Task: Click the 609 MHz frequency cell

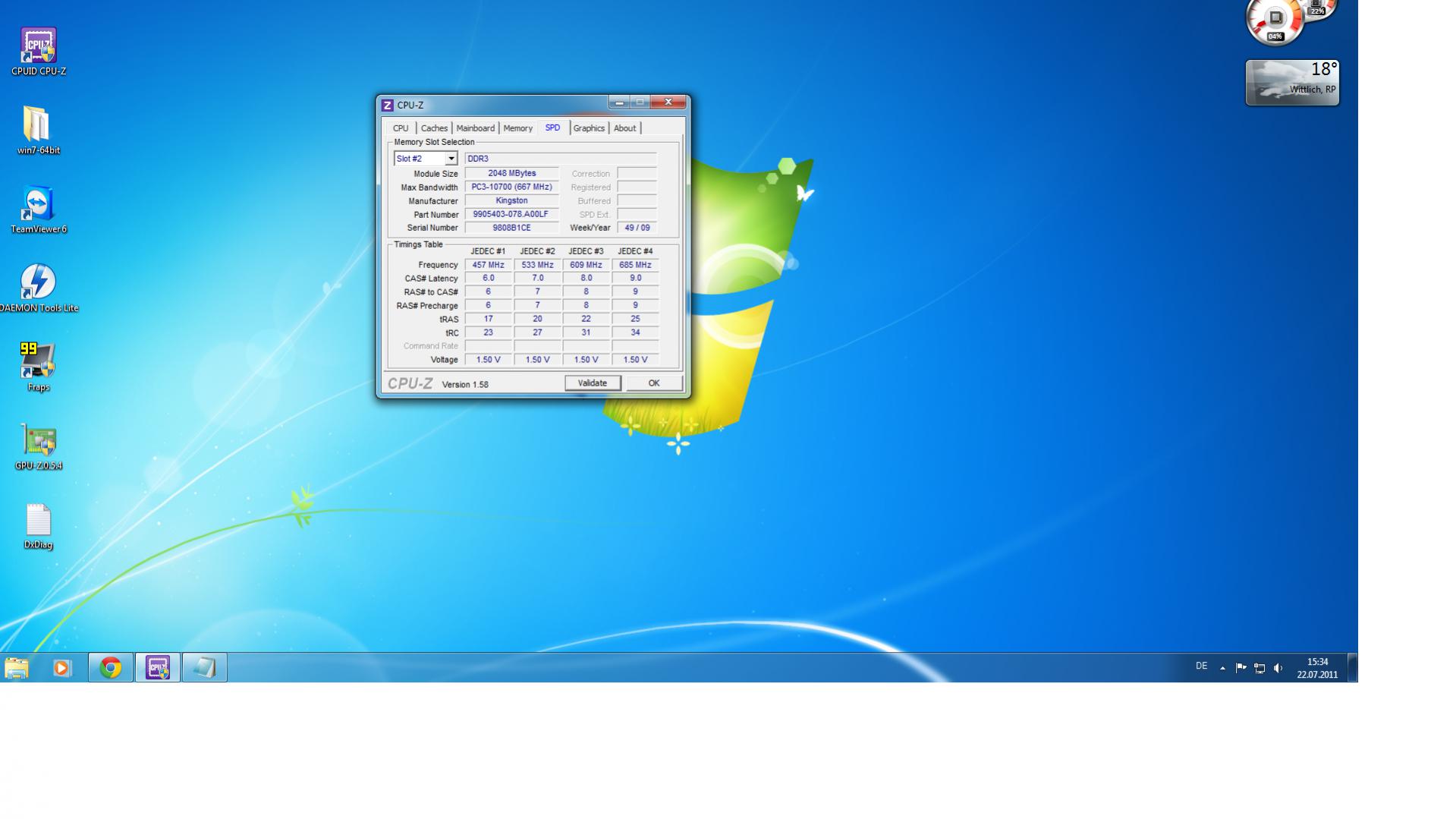Action: tap(586, 265)
